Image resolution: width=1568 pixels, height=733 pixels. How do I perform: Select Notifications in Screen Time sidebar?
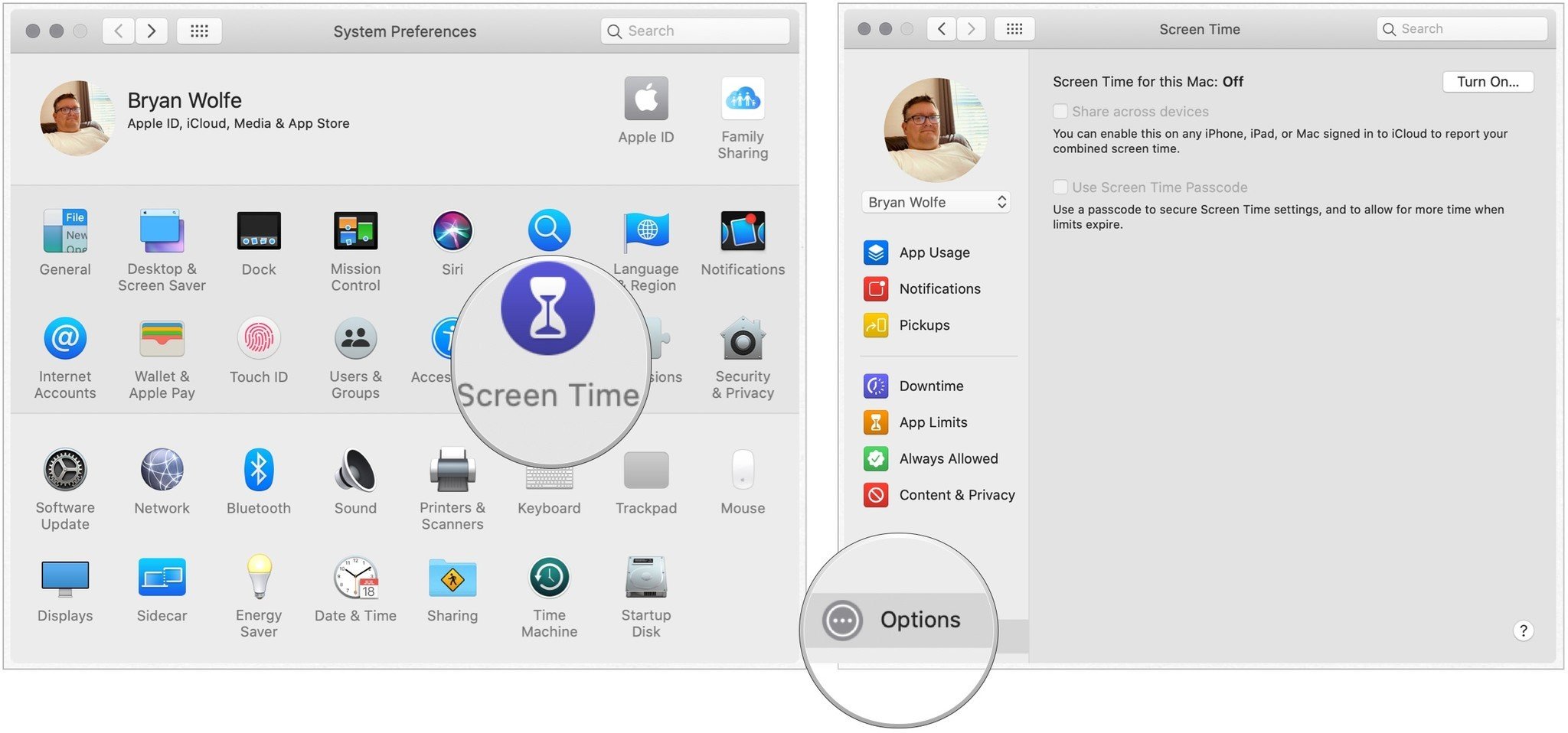922,288
